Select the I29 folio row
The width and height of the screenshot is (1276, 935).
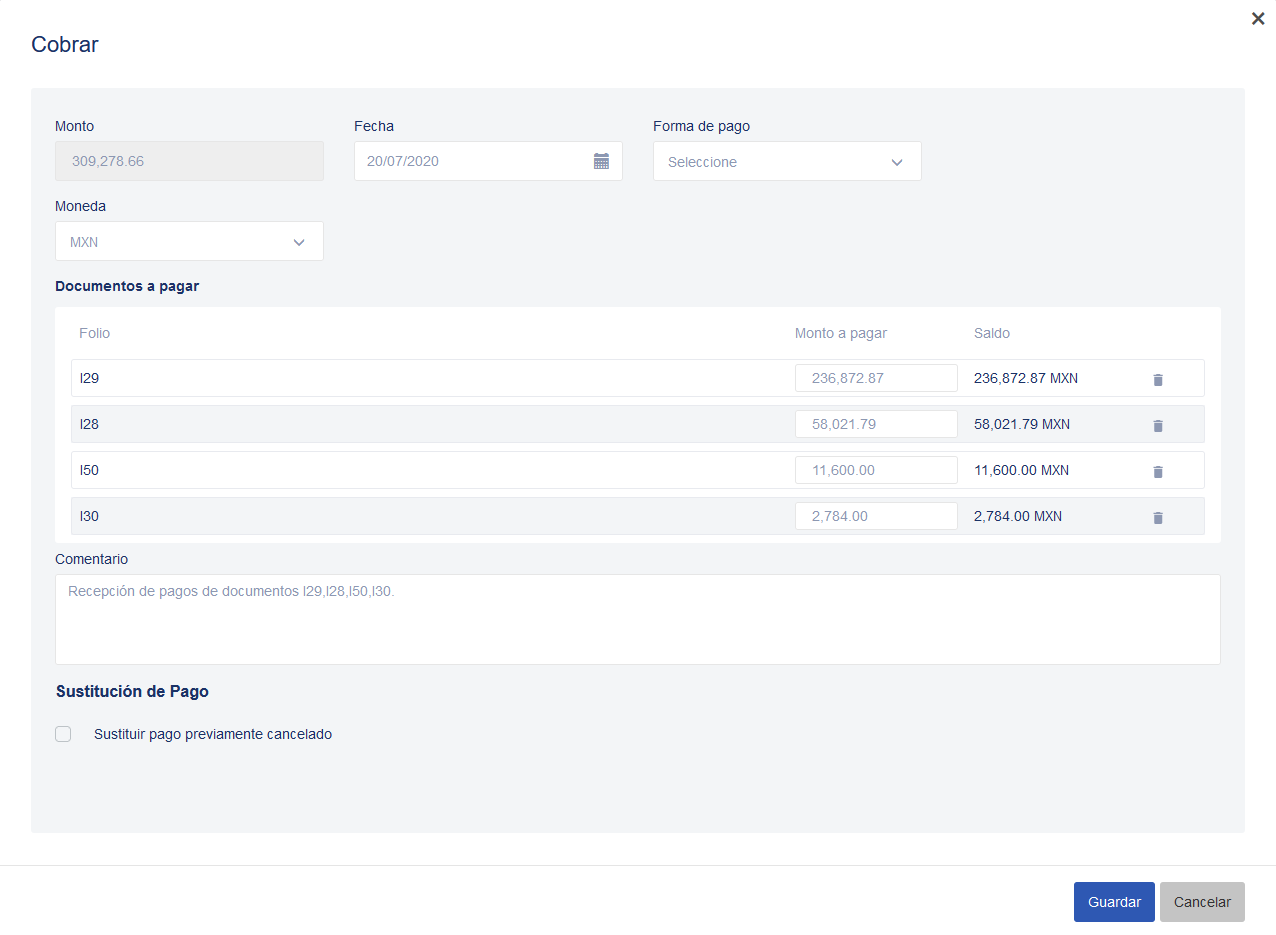[400, 378]
